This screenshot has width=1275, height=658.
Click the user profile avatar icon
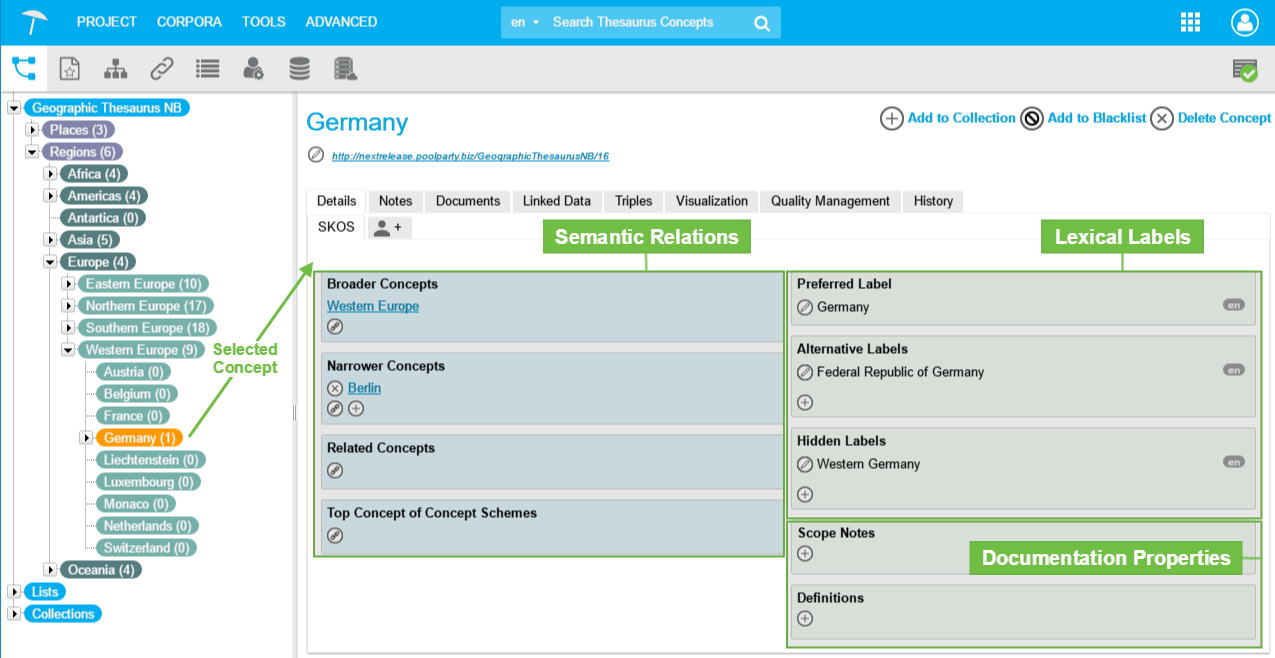tap(1244, 22)
